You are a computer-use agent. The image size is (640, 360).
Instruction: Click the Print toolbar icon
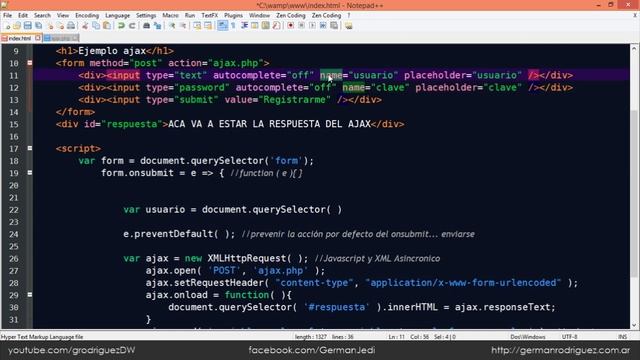[x=71, y=26]
